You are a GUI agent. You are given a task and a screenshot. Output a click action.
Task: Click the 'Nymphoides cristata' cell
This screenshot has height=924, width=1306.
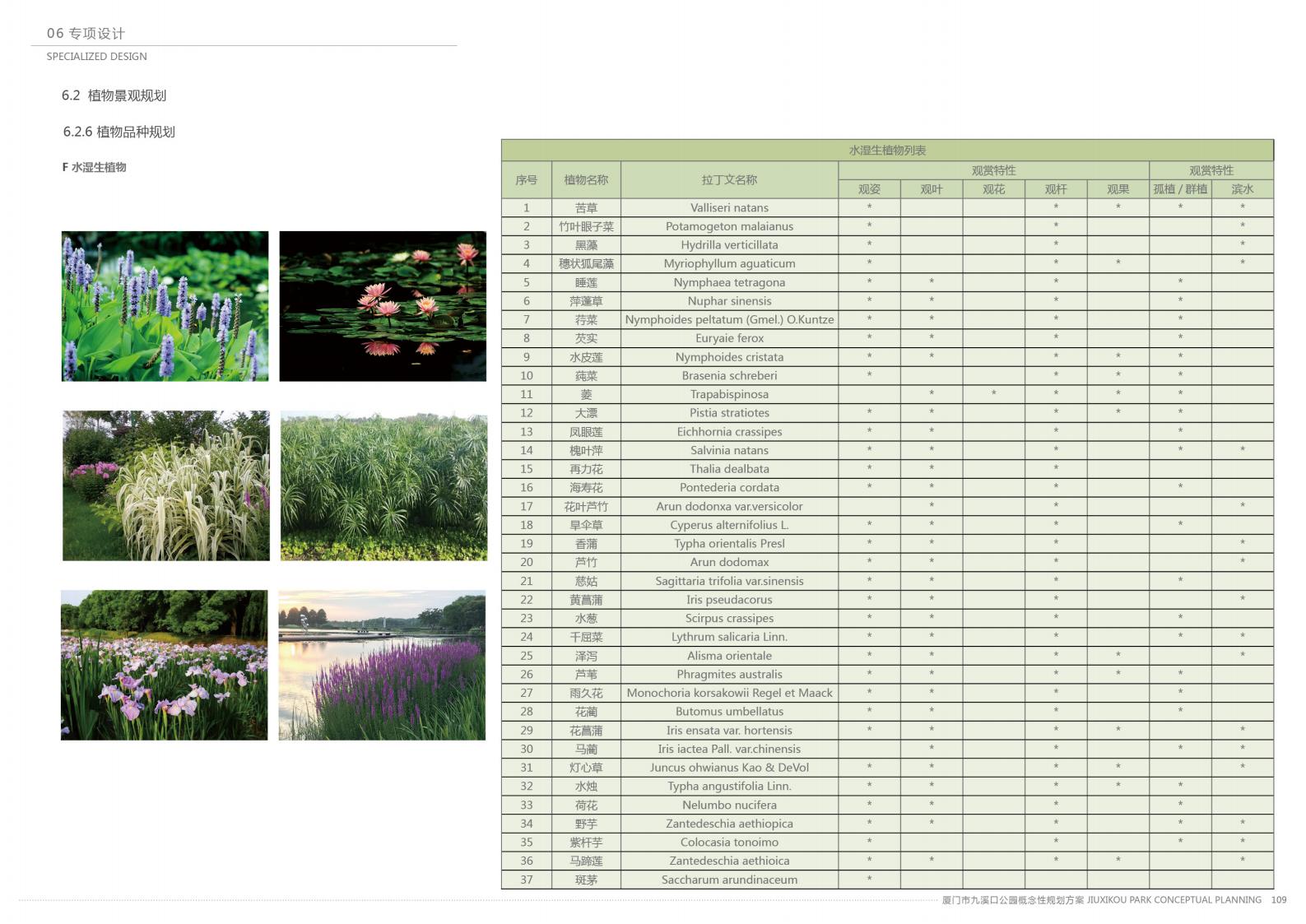729,357
